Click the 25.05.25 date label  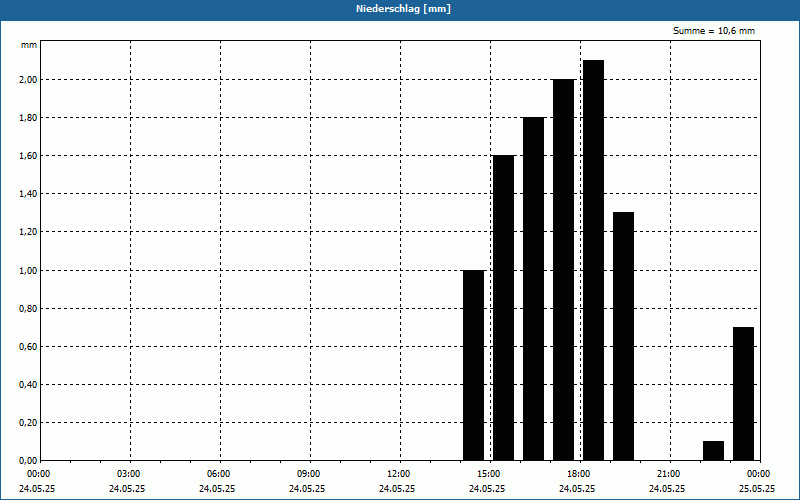(x=757, y=488)
